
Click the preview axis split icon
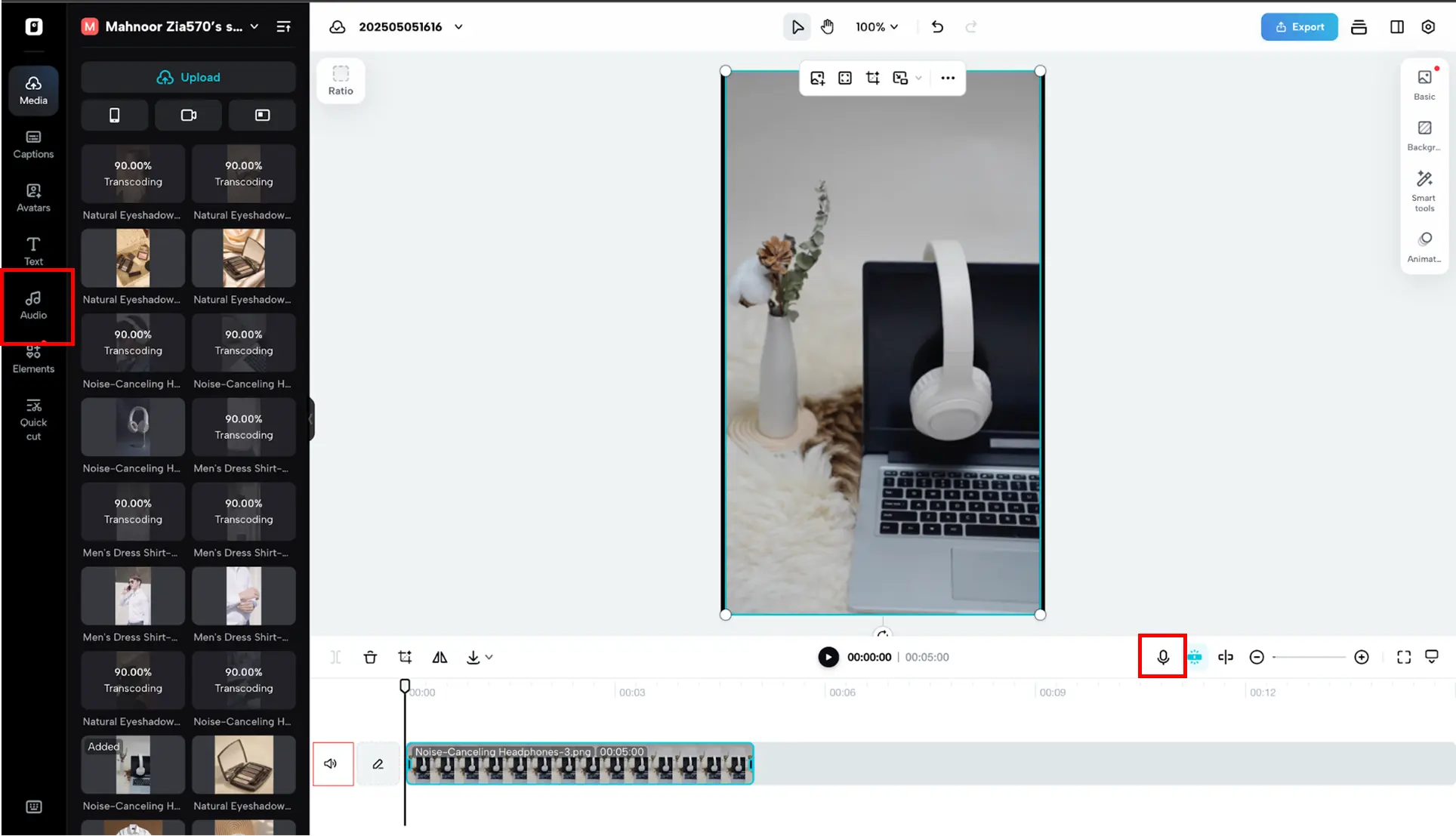coord(1226,657)
